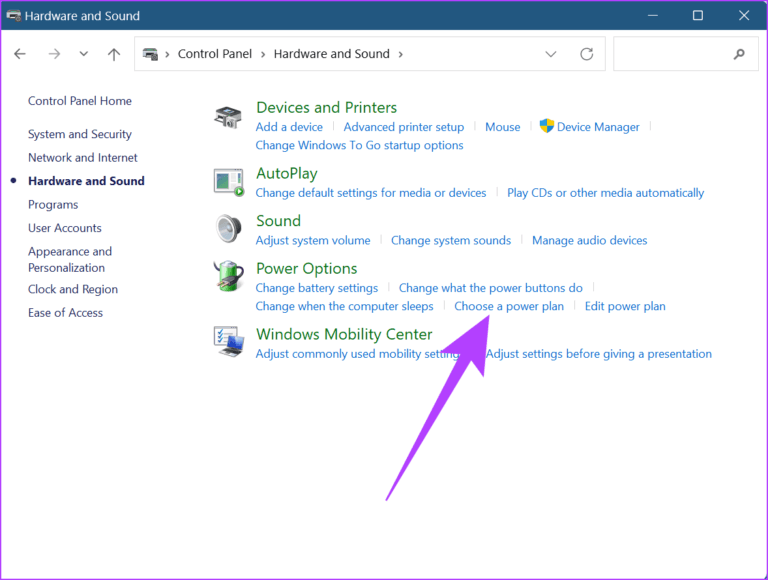Click the AutoPlay category icon

pyautogui.click(x=228, y=182)
